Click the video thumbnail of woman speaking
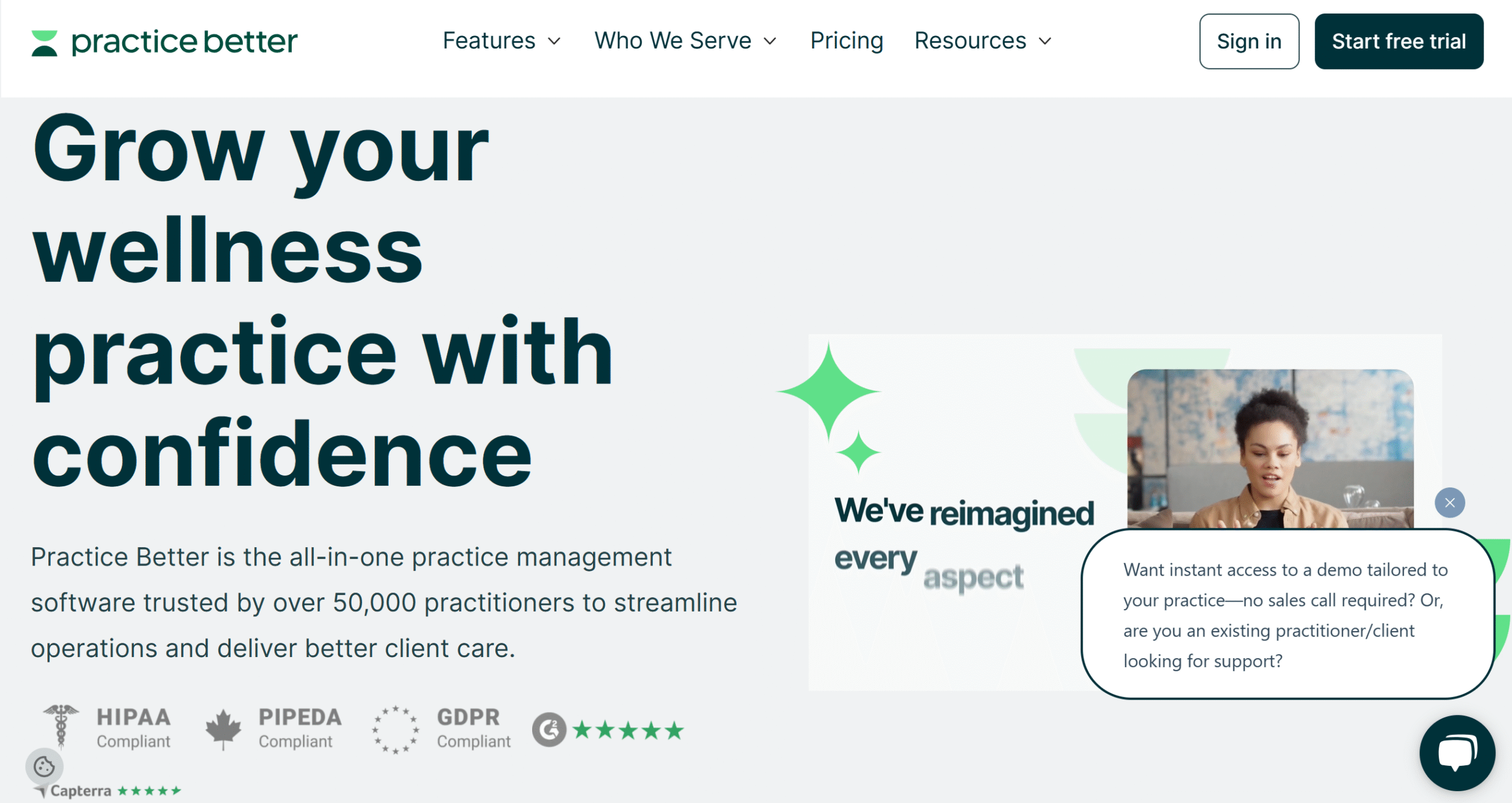1512x803 pixels. tap(1270, 449)
